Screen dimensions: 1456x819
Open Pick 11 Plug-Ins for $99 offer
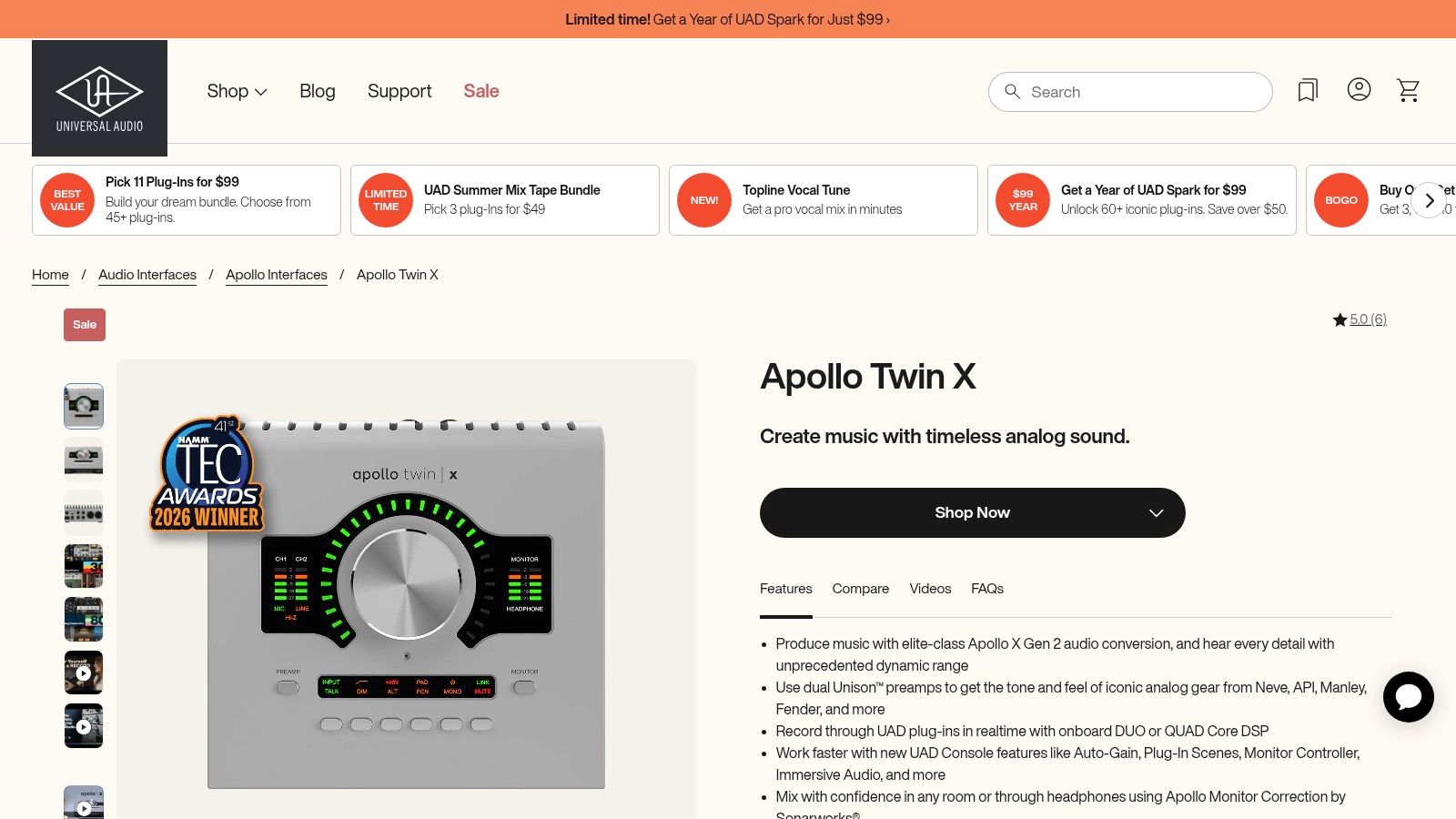pos(187,200)
